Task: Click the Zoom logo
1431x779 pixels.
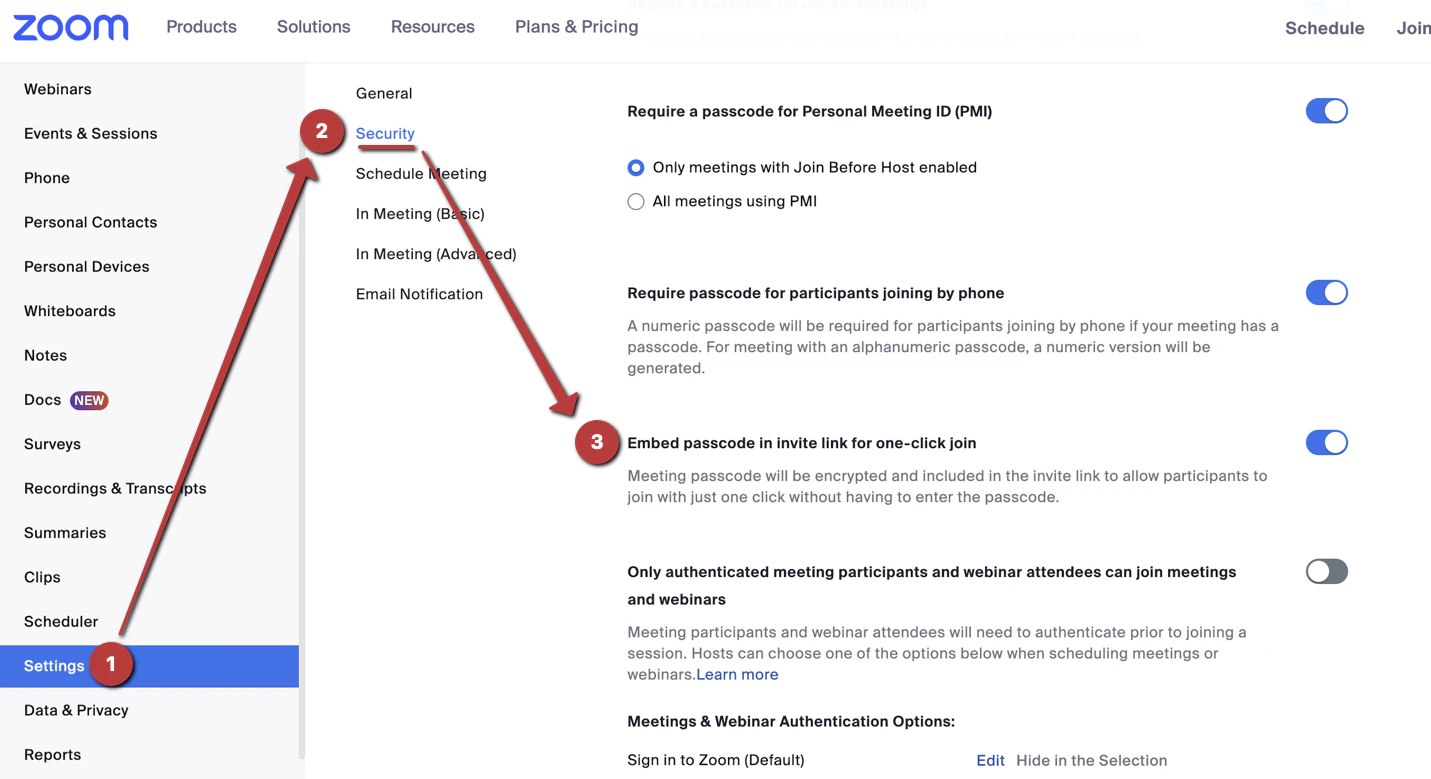Action: (70, 27)
